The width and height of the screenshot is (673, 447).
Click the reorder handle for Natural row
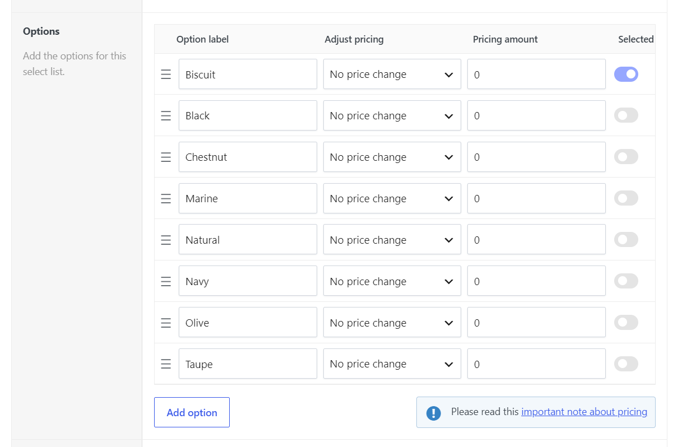(x=166, y=240)
